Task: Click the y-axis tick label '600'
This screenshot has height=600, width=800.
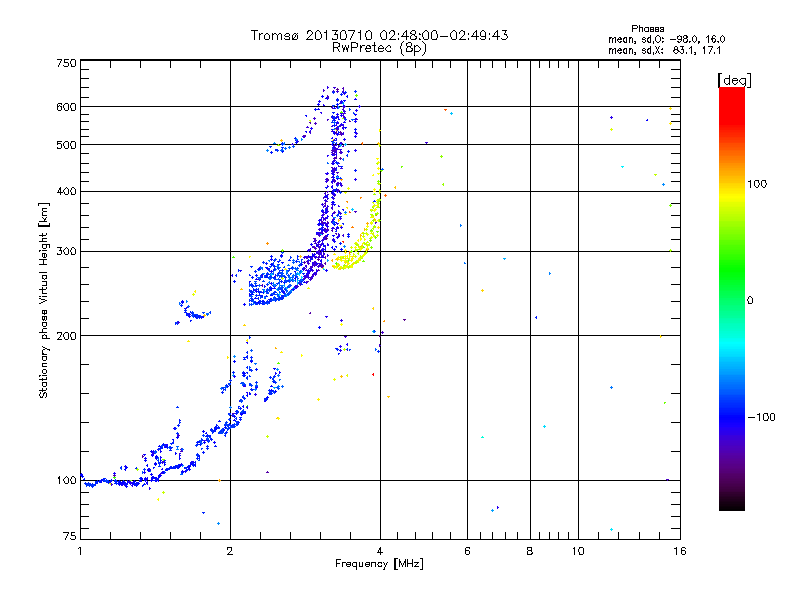Action: point(66,107)
